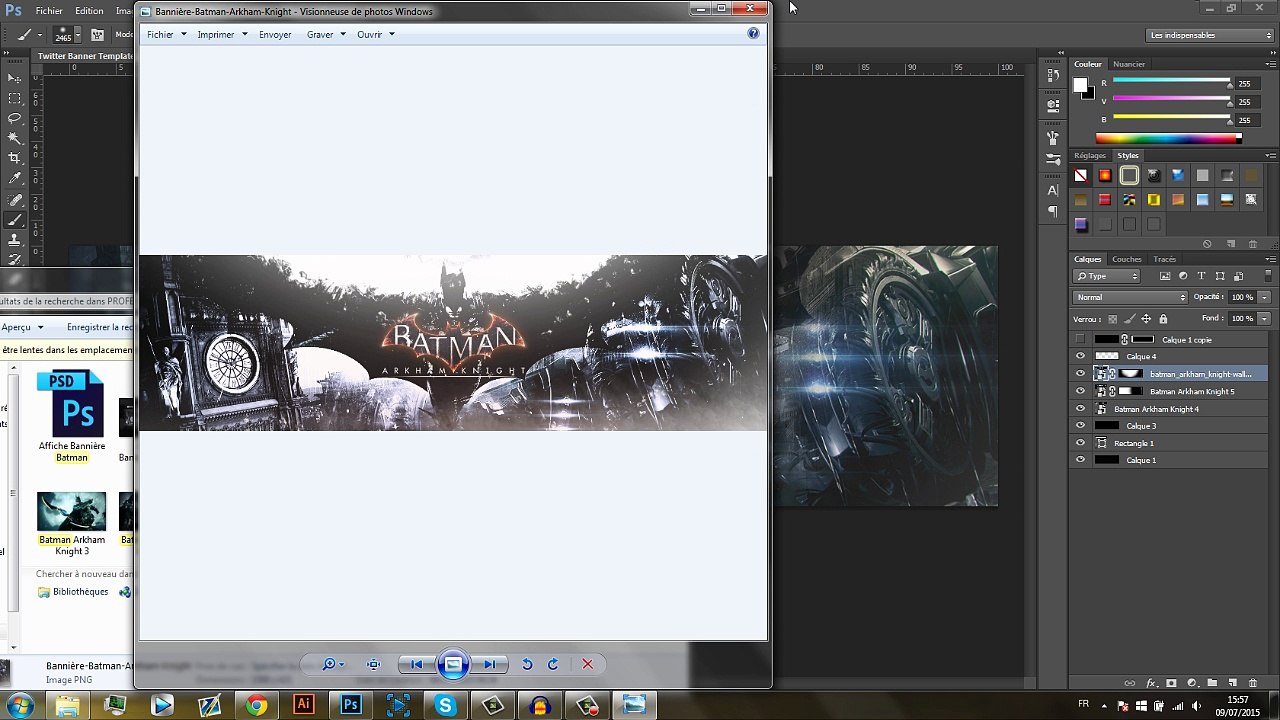The image size is (1280, 720).
Task: Hide the Batman Arkham Knight 4 layer
Action: (1080, 409)
